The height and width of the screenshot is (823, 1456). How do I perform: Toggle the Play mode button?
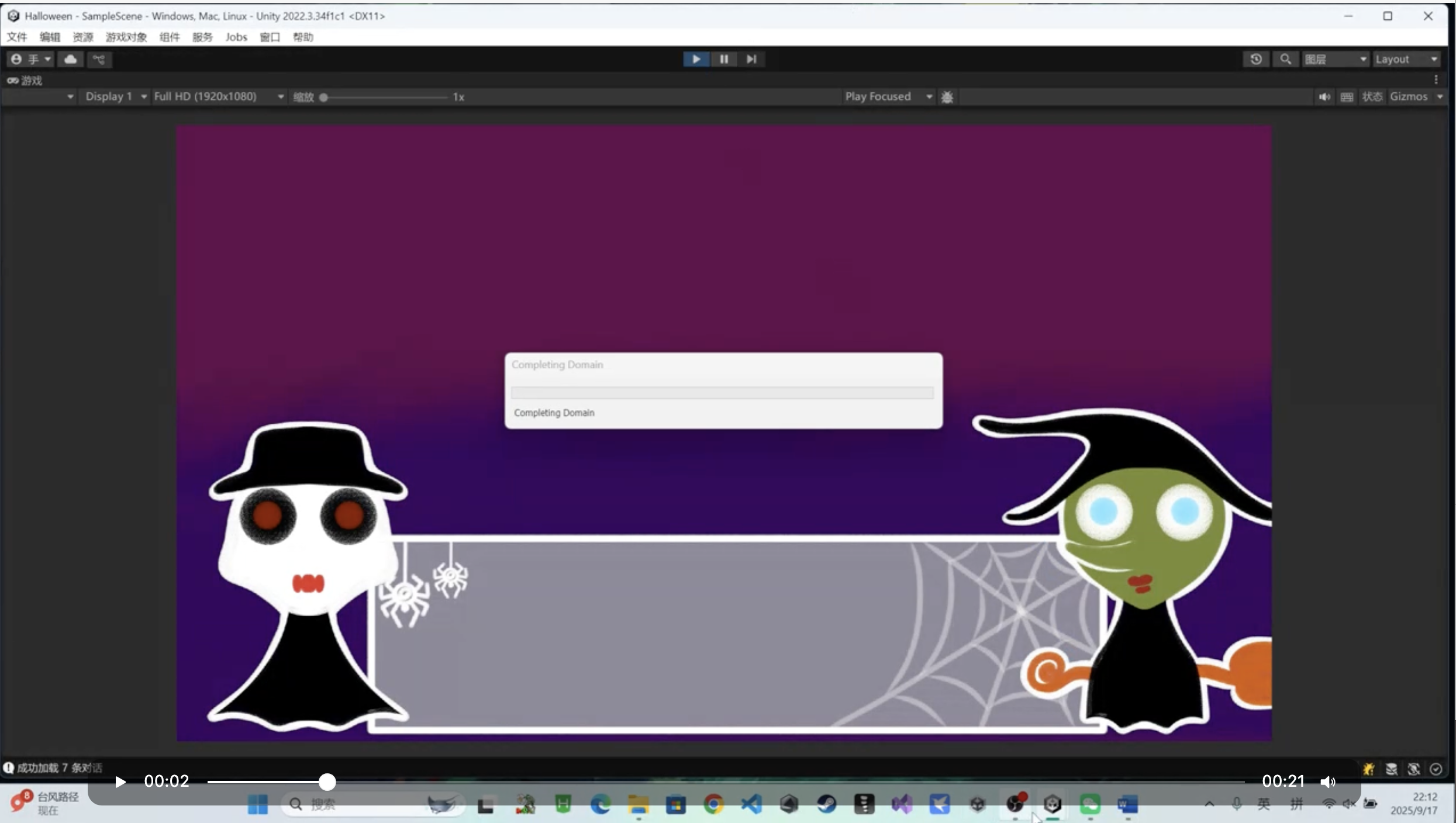click(x=696, y=59)
